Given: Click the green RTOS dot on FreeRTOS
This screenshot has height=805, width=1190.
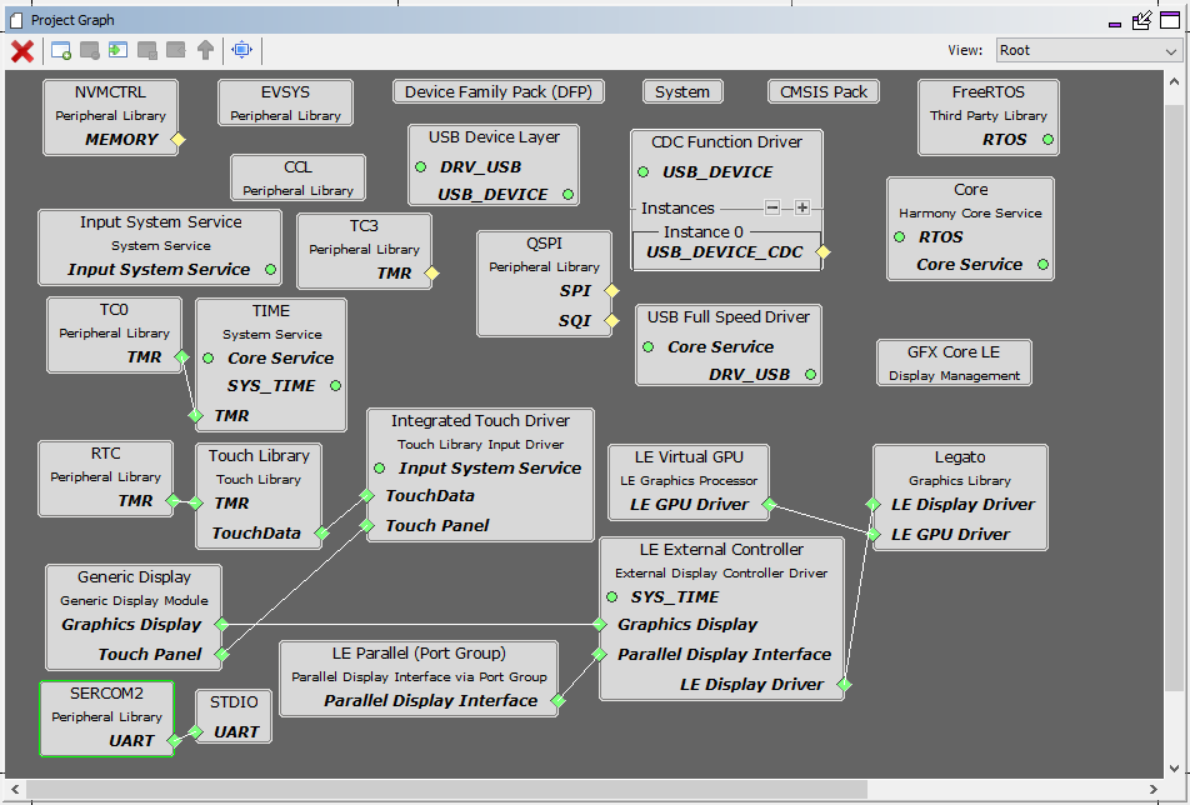Looking at the screenshot, I should point(1047,140).
